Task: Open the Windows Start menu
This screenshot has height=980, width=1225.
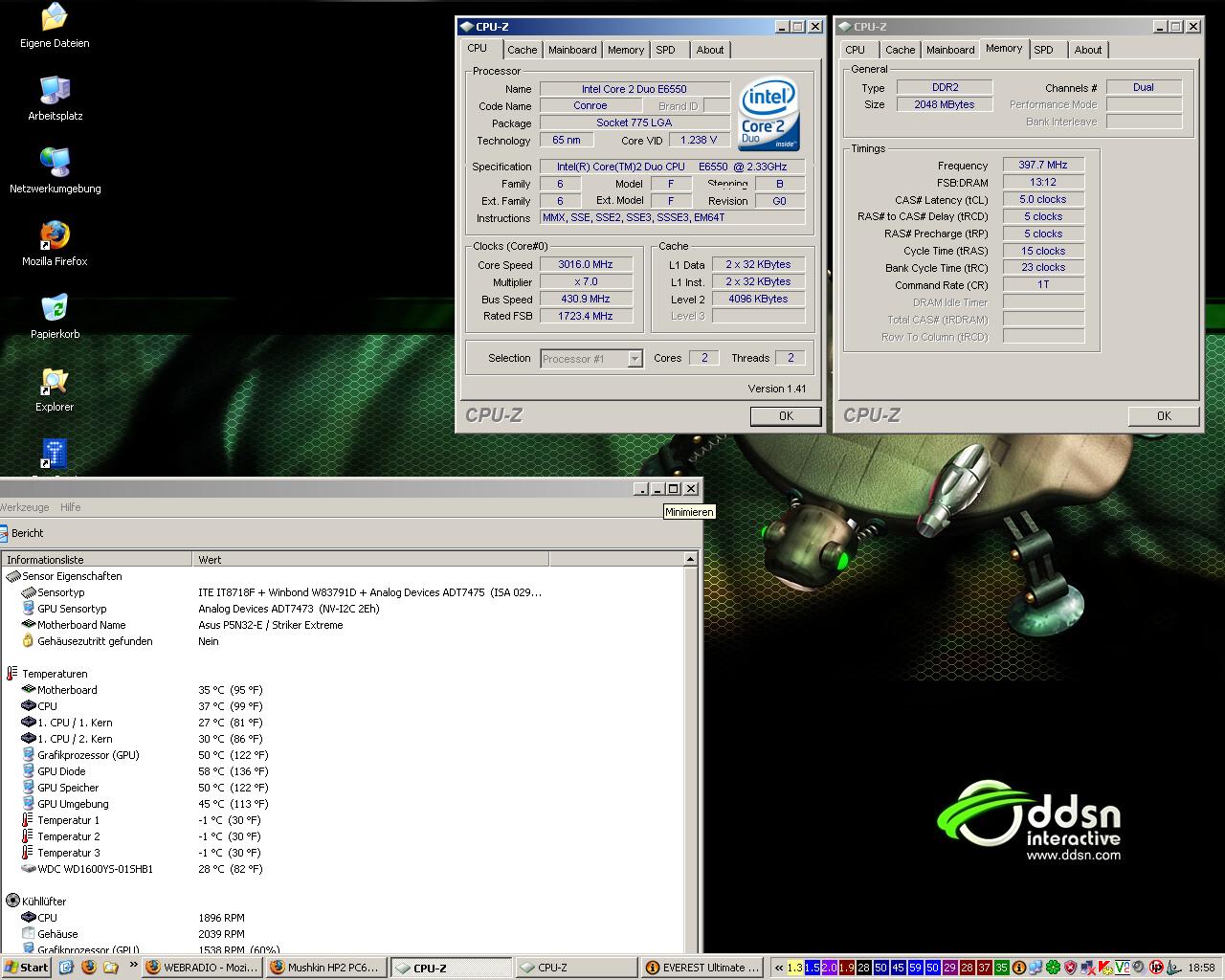Action: [x=26, y=968]
